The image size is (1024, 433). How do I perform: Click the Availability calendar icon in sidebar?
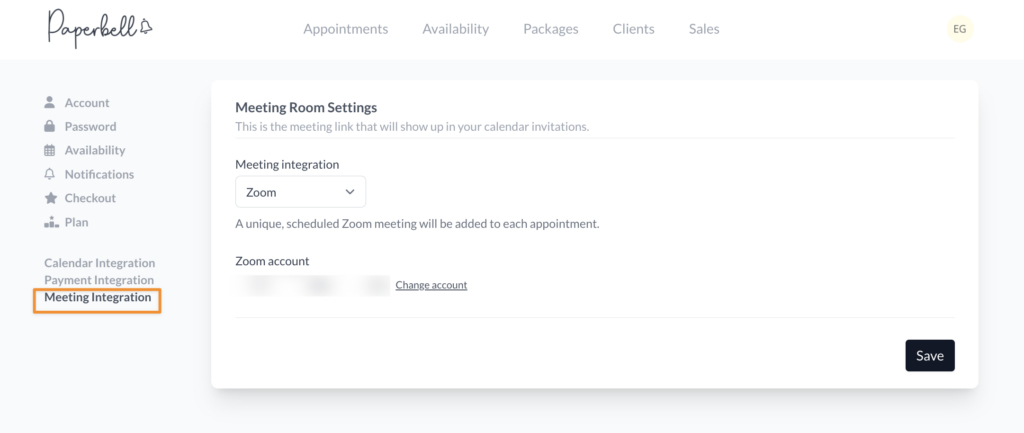pos(50,151)
